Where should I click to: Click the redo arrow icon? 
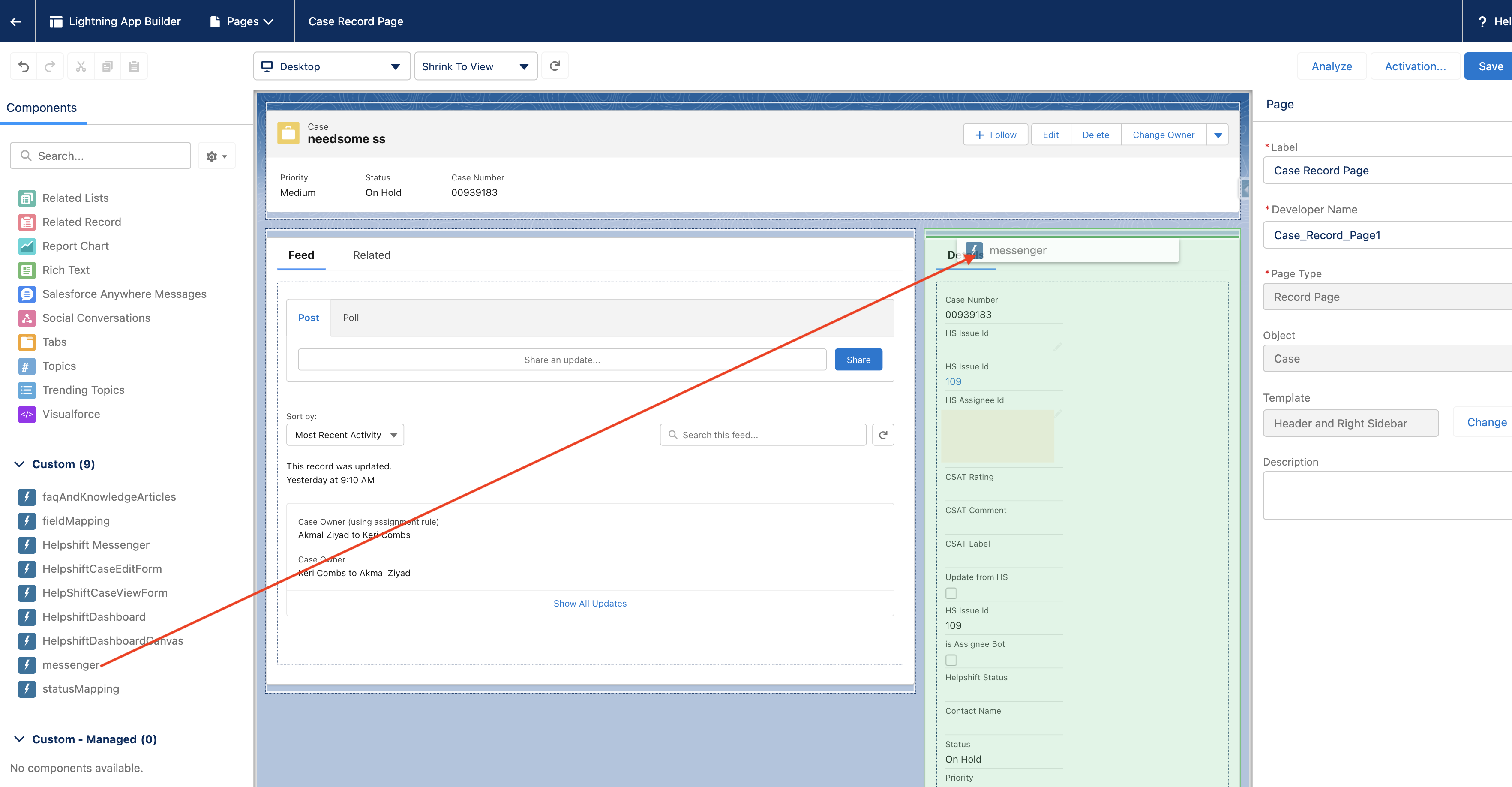point(51,66)
